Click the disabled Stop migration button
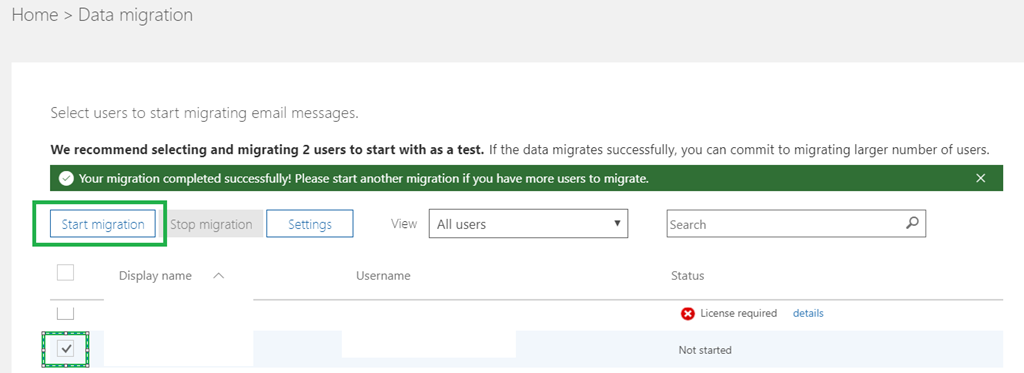This screenshot has width=1024, height=373. coord(211,224)
